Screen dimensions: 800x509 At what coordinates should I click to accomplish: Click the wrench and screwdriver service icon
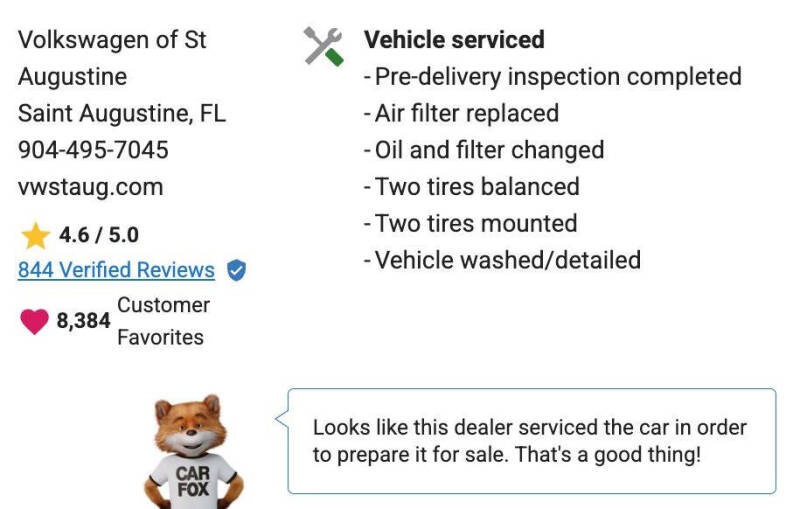point(323,45)
